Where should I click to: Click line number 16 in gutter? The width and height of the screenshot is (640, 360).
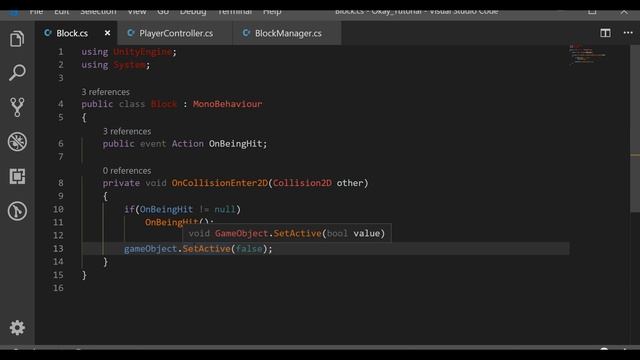(58, 288)
